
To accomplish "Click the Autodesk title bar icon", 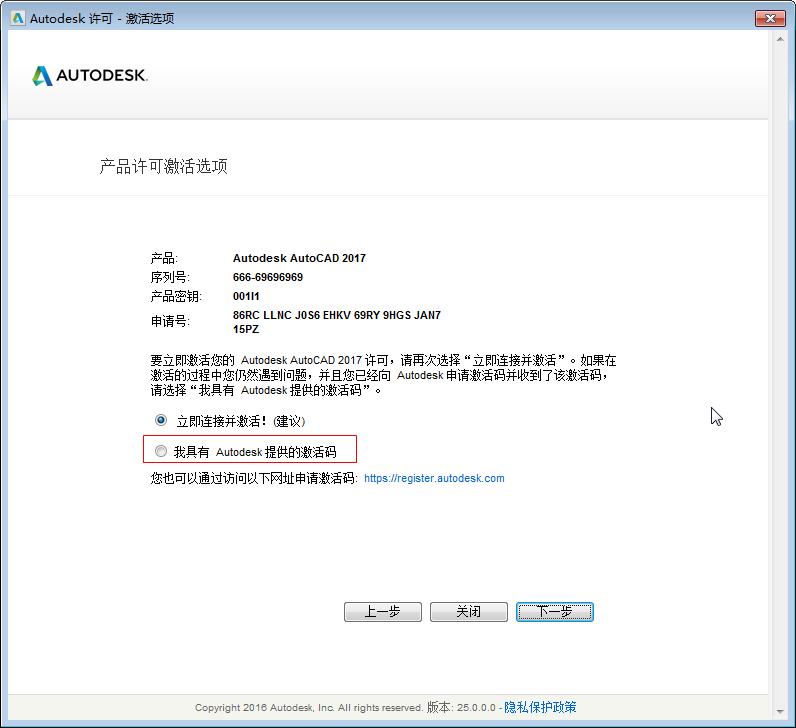I will click(18, 18).
